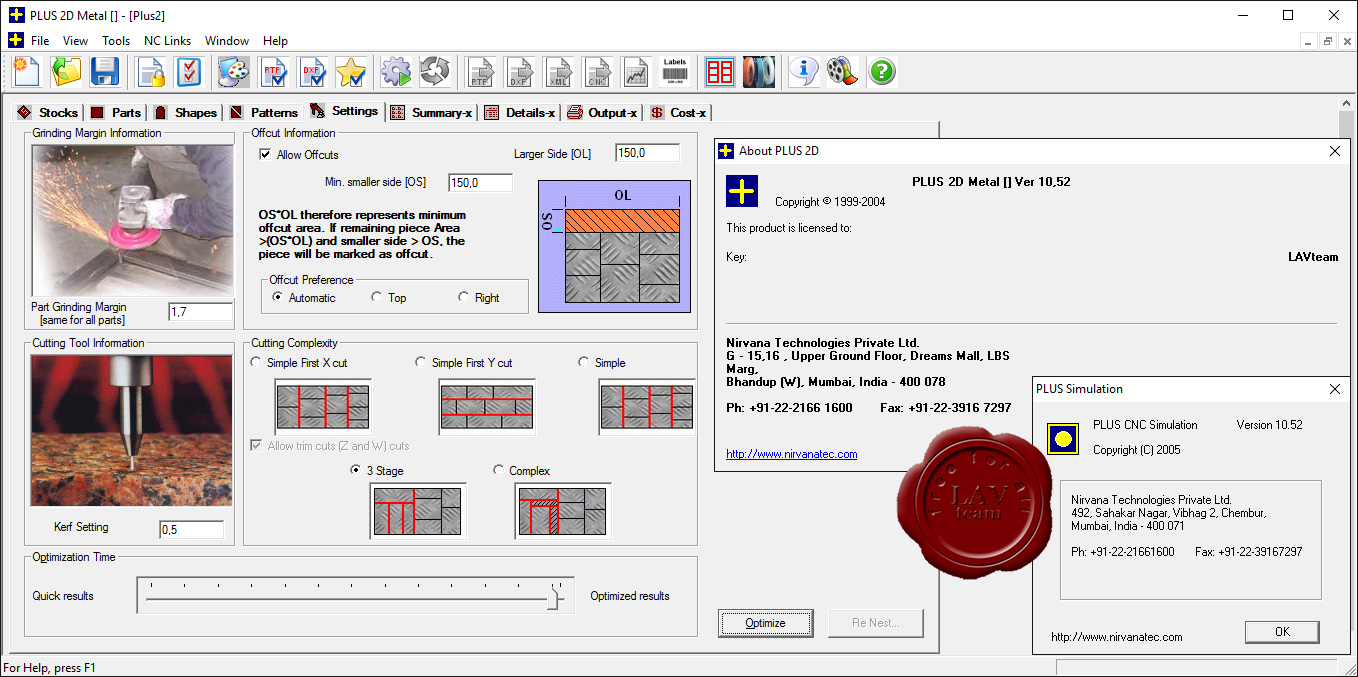
Task: Click the green question mark help icon
Action: pos(882,71)
